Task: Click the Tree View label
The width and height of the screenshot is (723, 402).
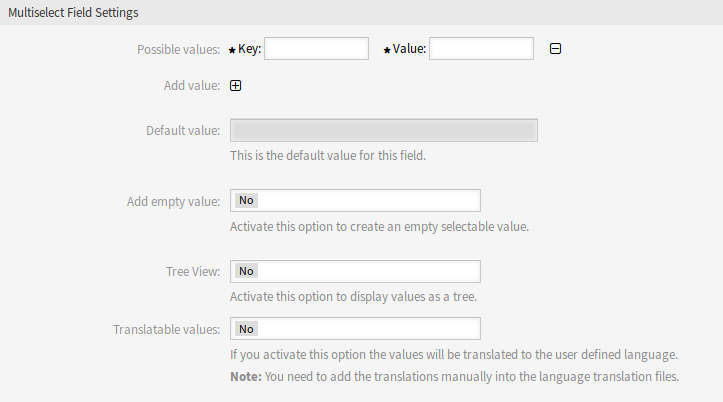Action: tap(193, 272)
